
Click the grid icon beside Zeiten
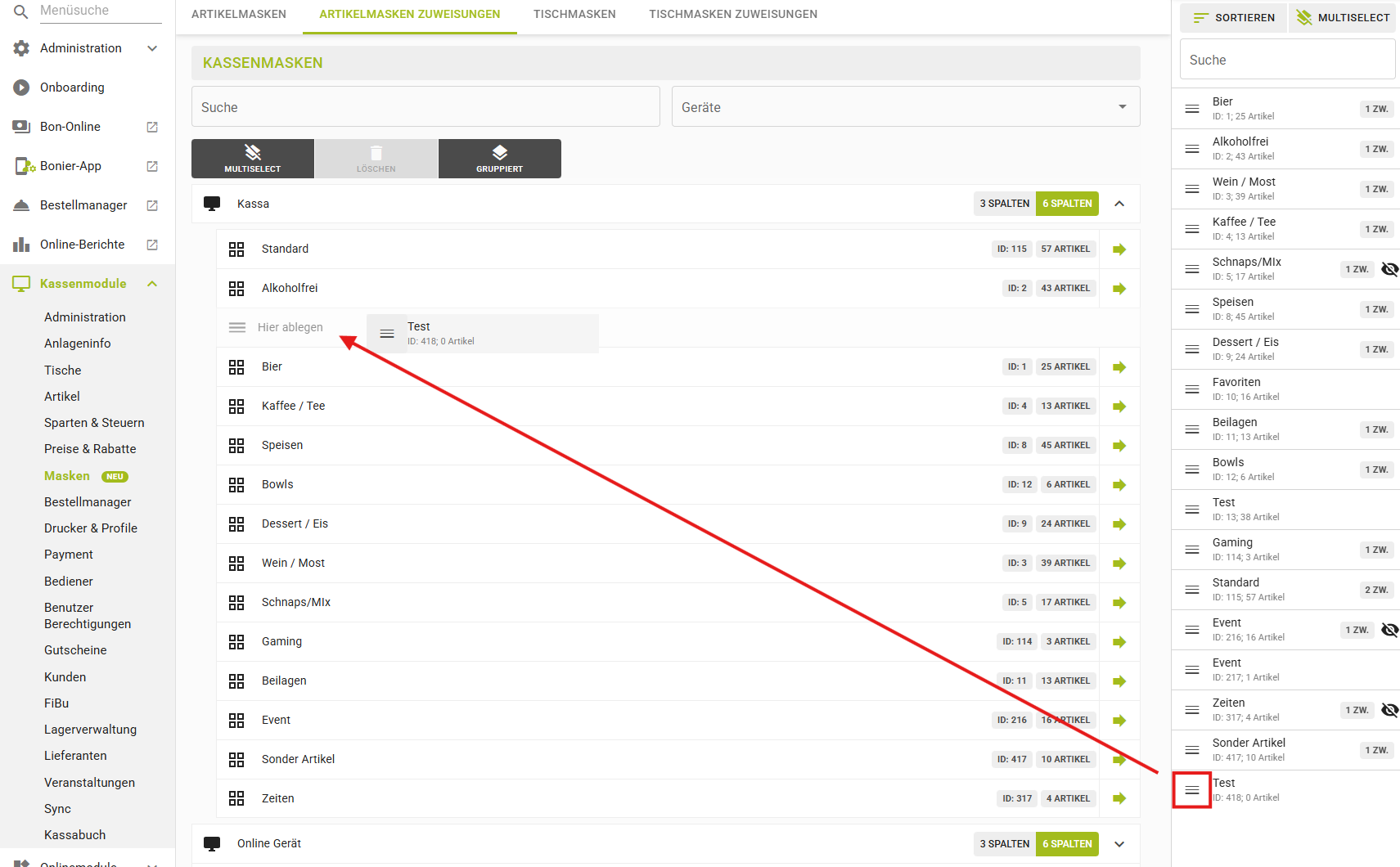click(x=236, y=799)
